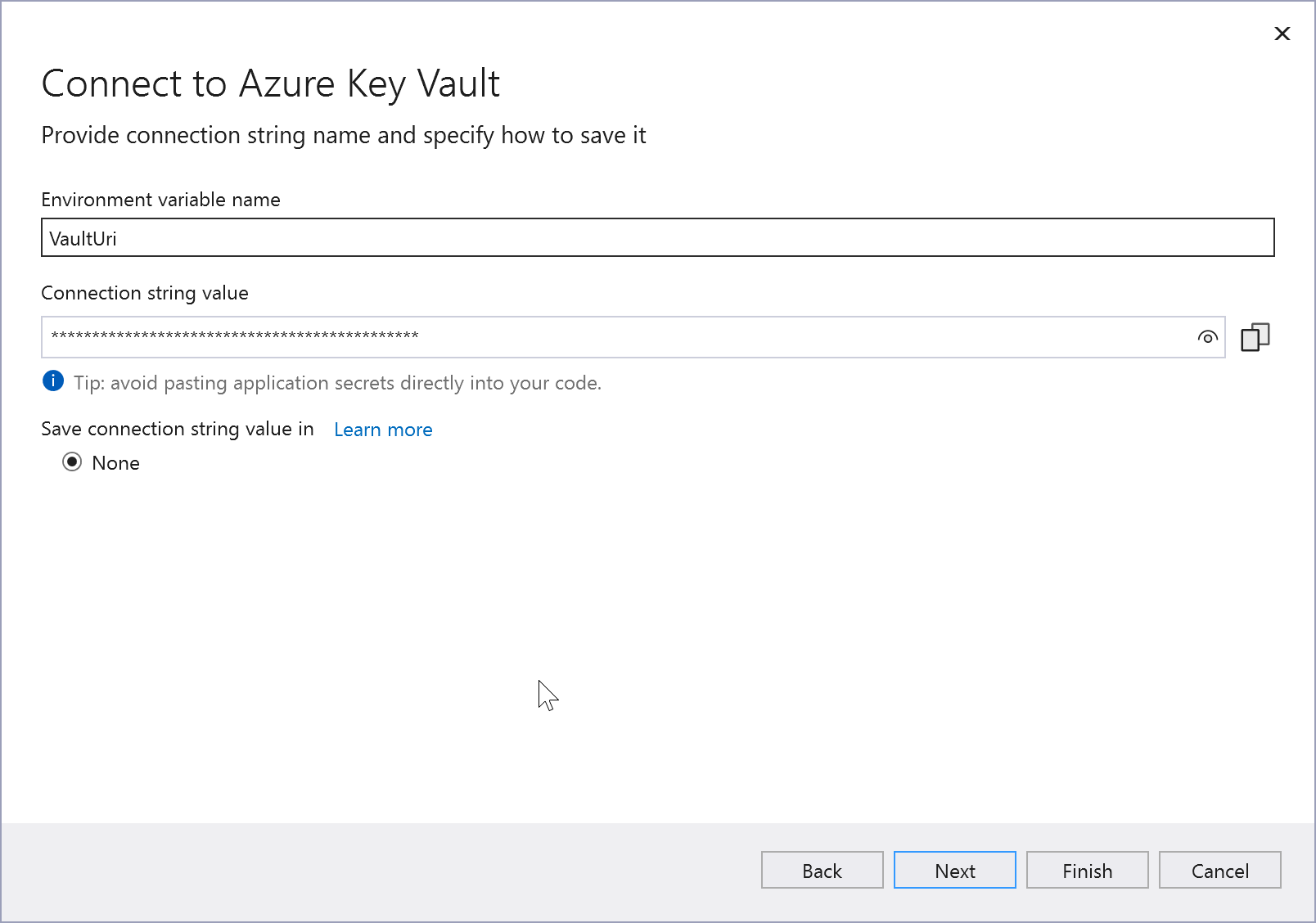Image resolution: width=1316 pixels, height=923 pixels.
Task: Click Finish to complete setup
Action: [1087, 870]
